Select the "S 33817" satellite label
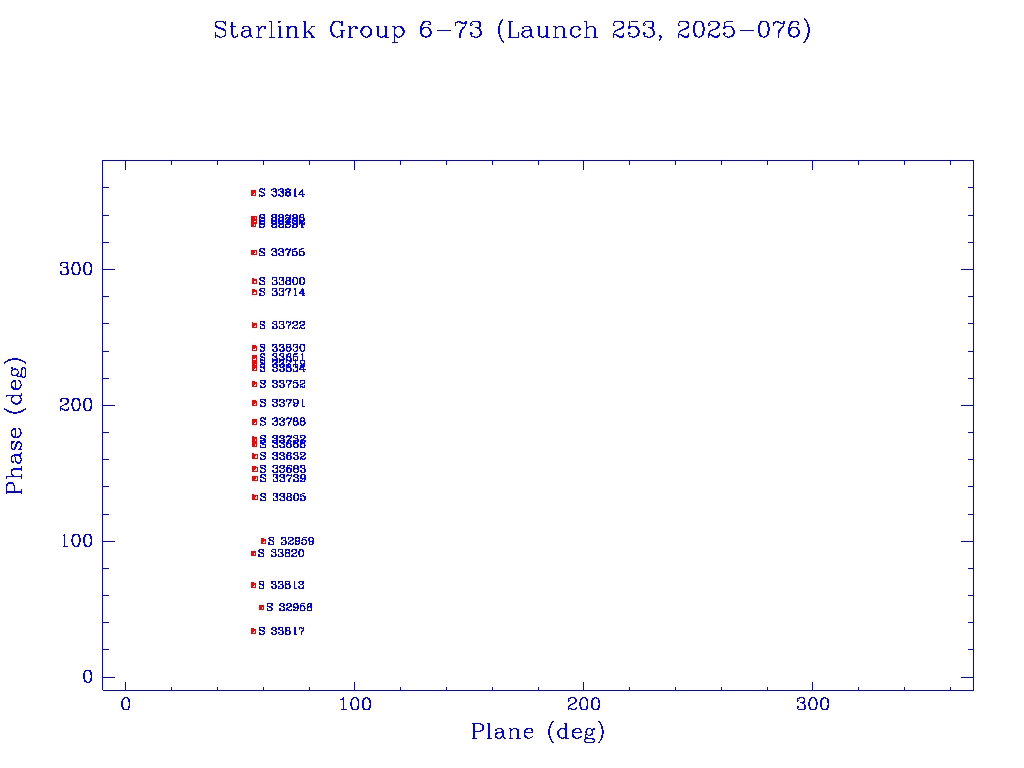Screen dimensions: 1024x768 [281, 632]
